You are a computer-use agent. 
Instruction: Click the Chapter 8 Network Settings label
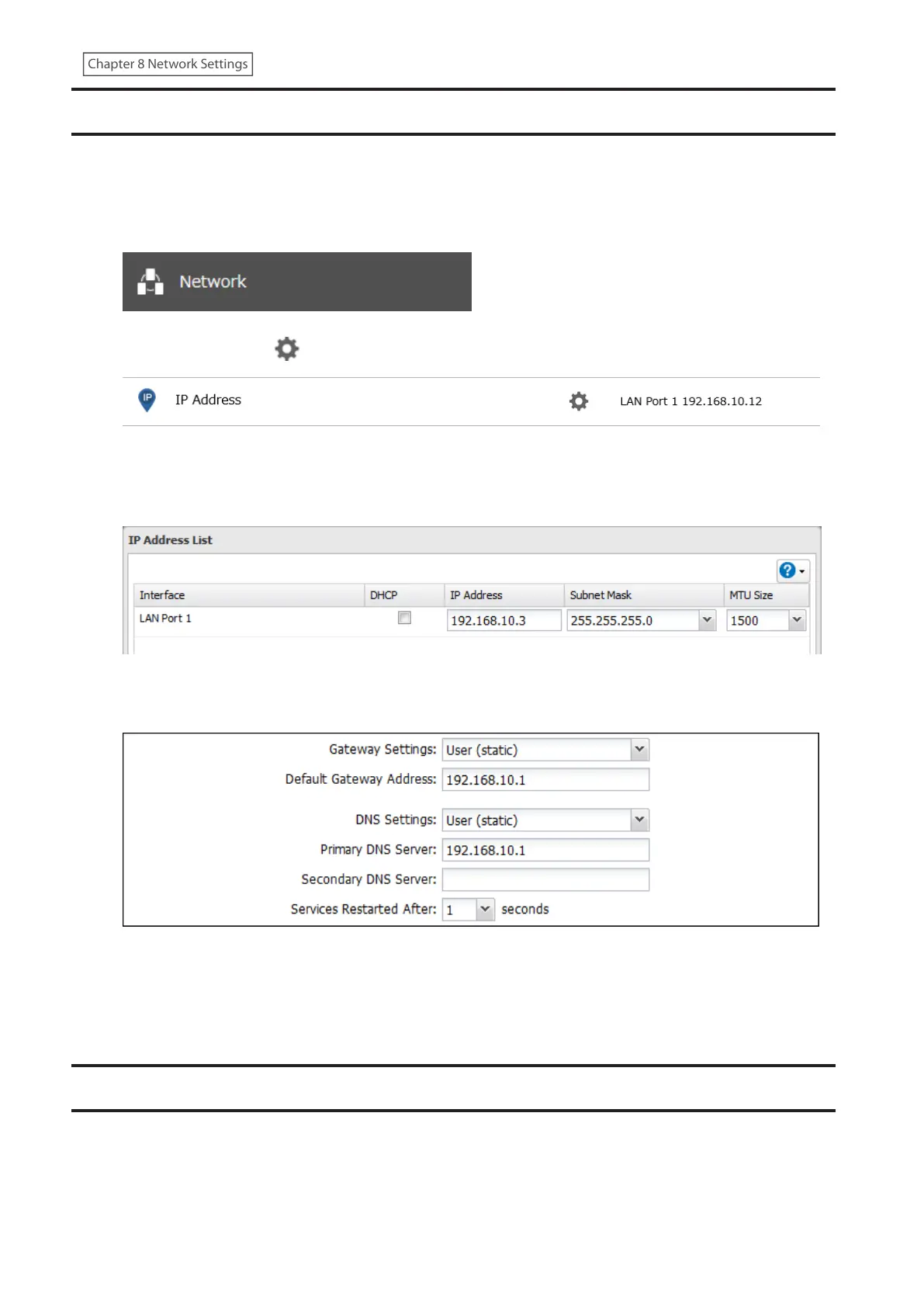168,64
